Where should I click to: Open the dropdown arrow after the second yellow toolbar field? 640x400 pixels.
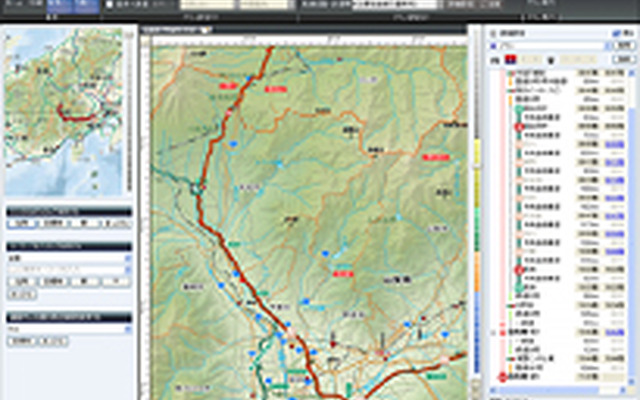pos(291,4)
